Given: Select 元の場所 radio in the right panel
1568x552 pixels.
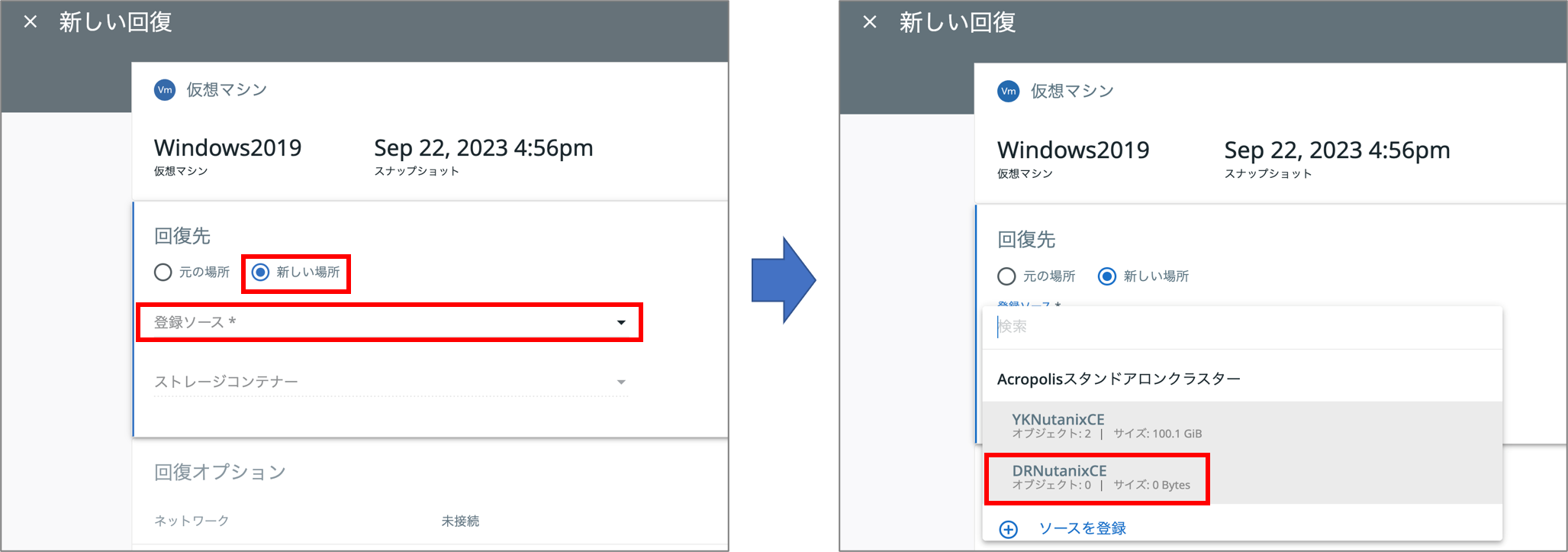Looking at the screenshot, I should 1006,276.
